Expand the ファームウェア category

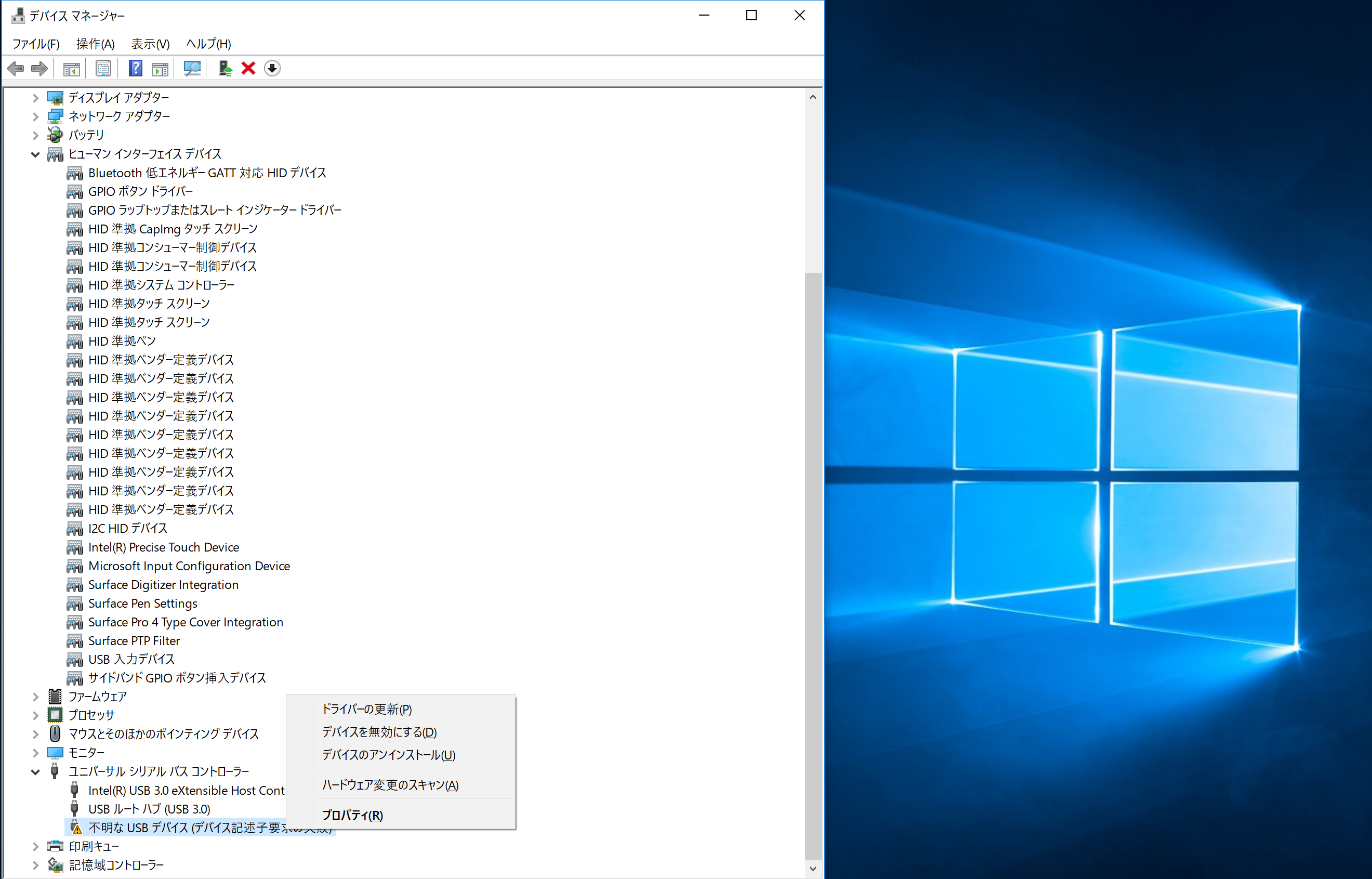click(x=35, y=697)
